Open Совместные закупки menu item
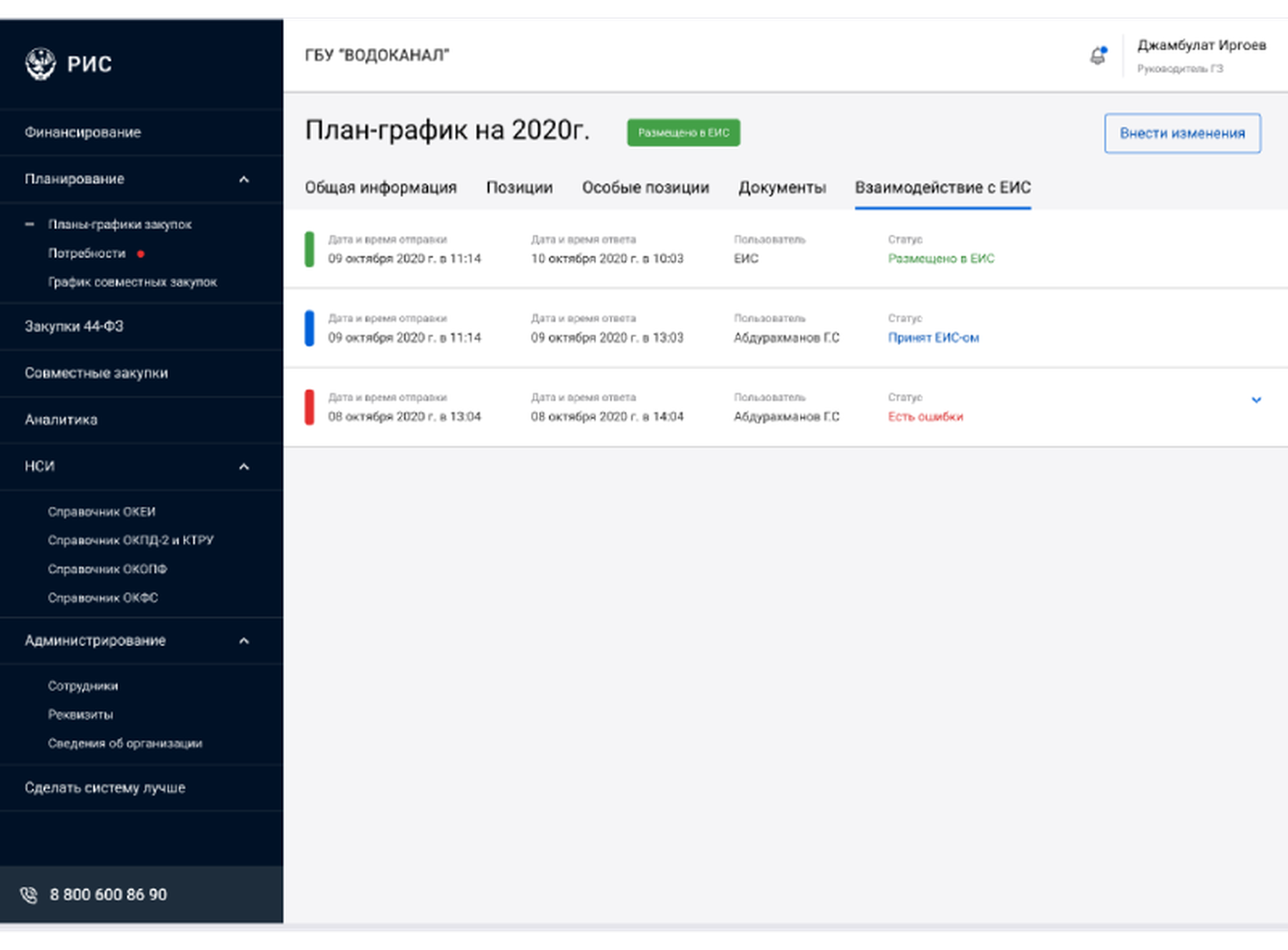This screenshot has width=1288, height=950. [x=97, y=373]
